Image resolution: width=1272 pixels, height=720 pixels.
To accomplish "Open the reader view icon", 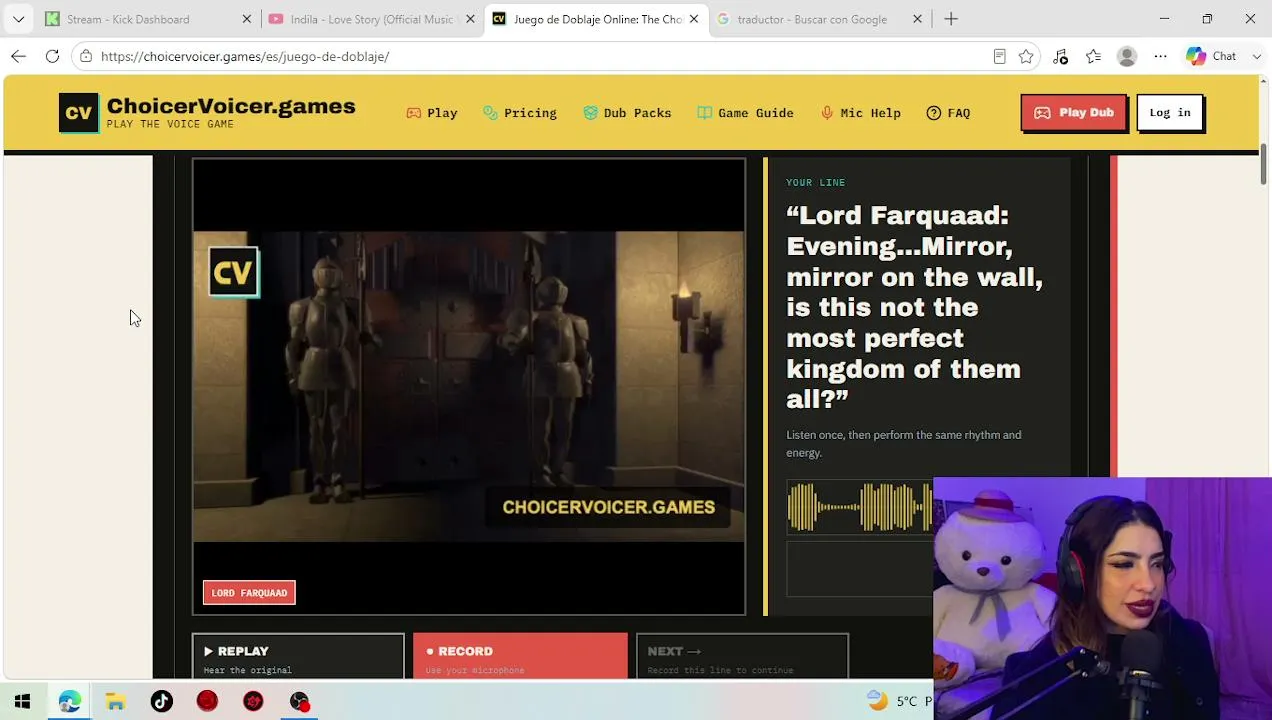I will (999, 56).
